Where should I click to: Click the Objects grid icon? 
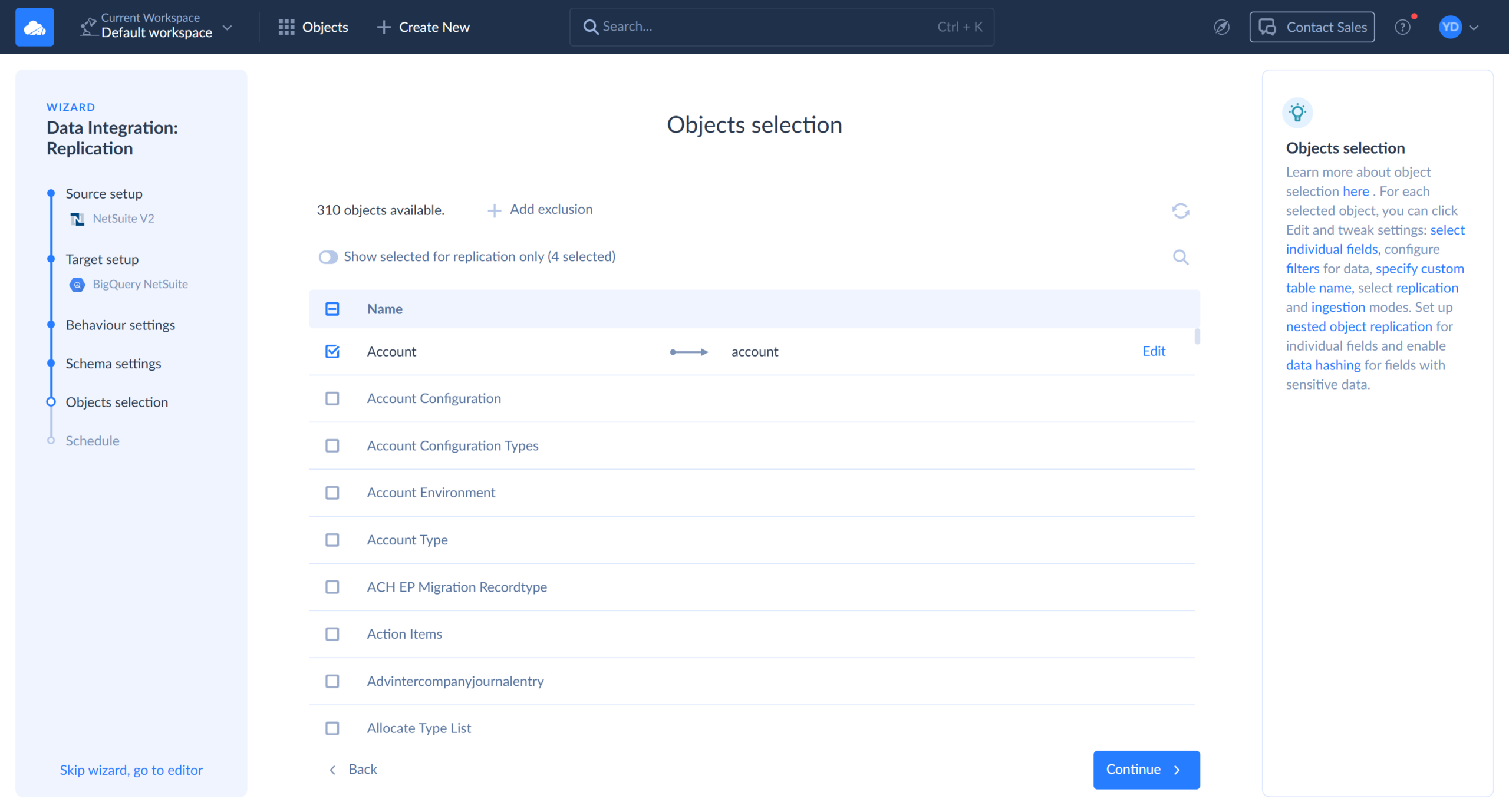point(286,27)
